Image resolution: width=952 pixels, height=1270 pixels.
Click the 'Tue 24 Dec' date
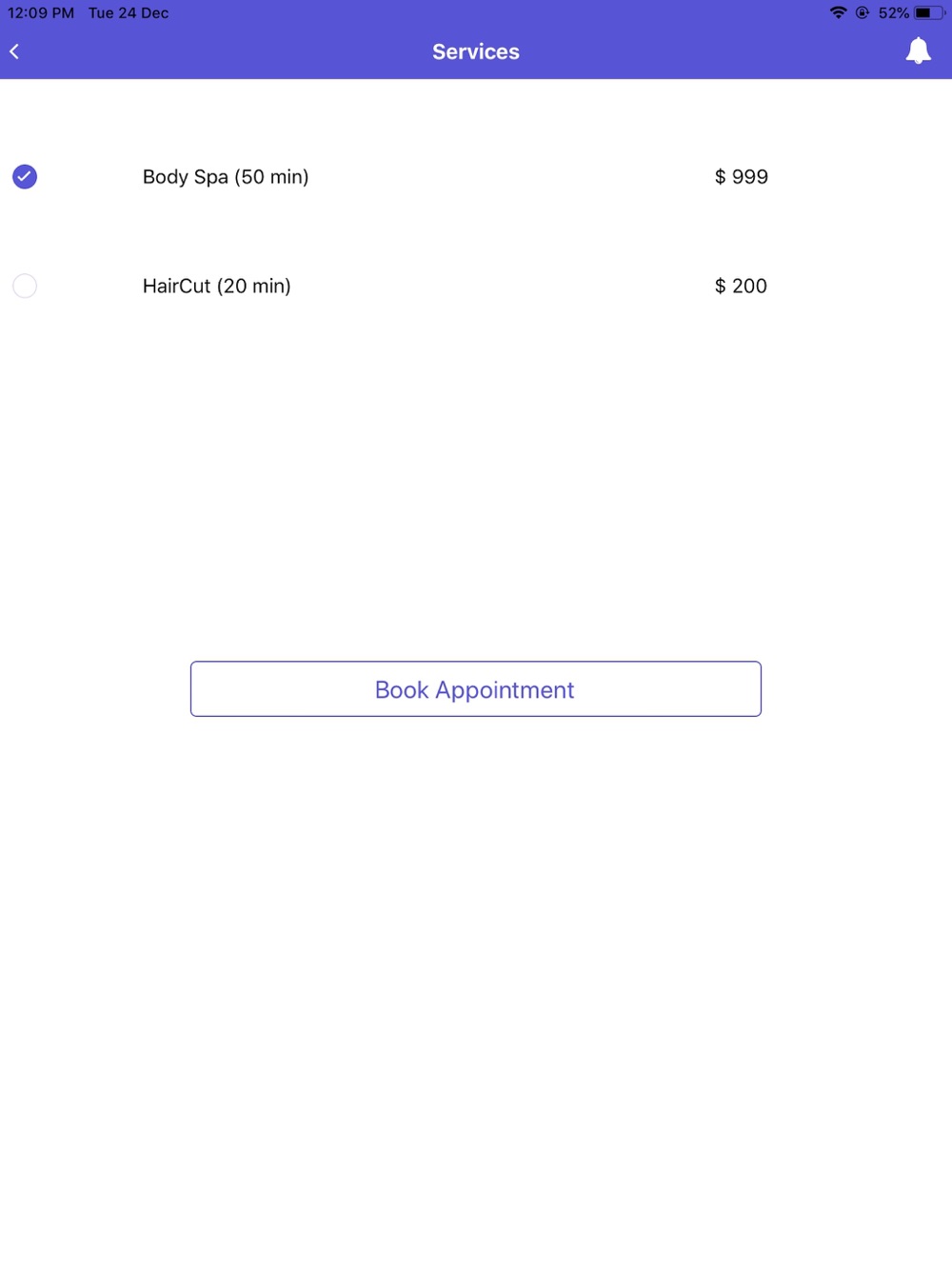coord(129,13)
